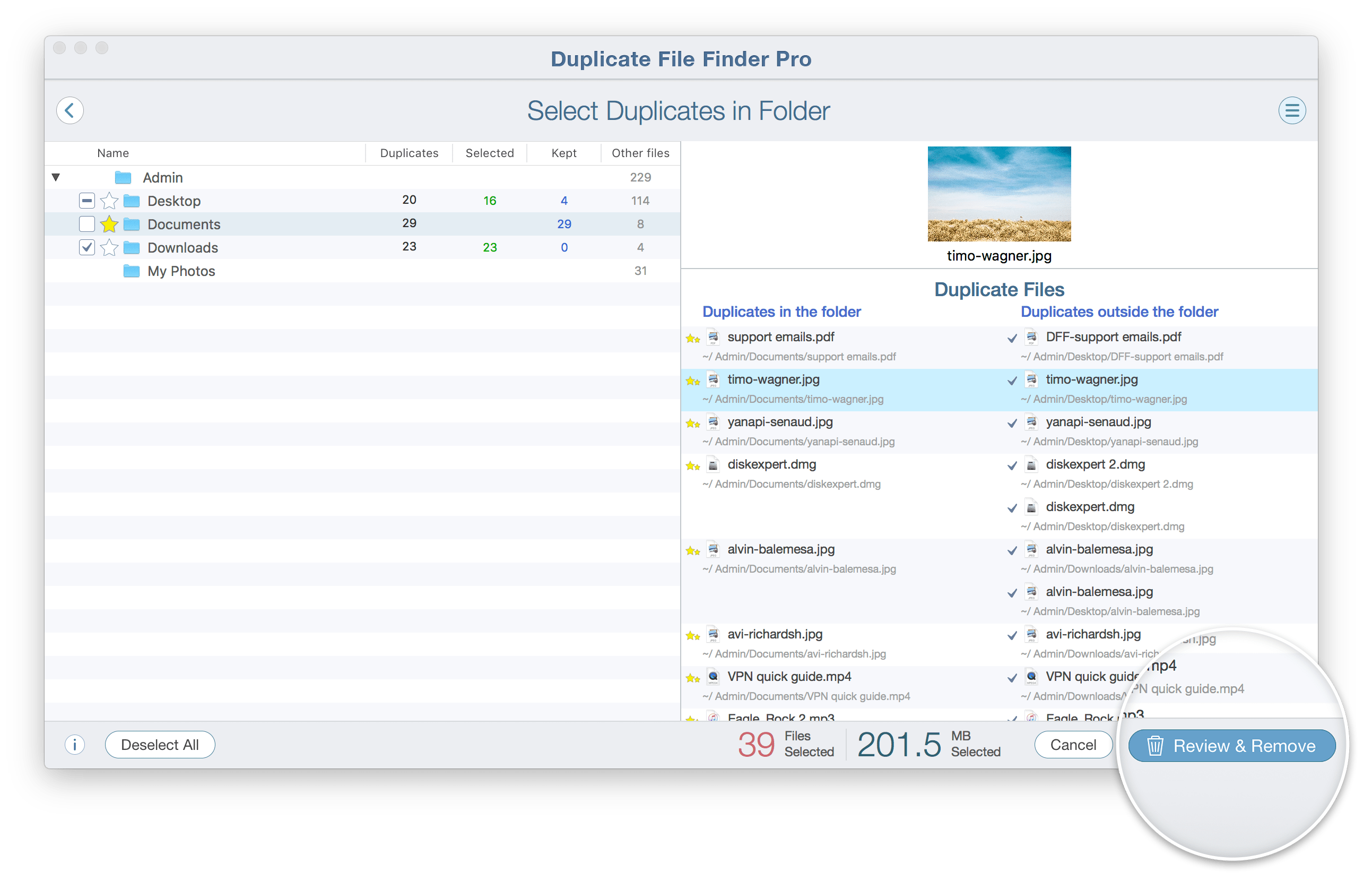
Task: Click the Duplicates column header to sort
Action: click(408, 152)
